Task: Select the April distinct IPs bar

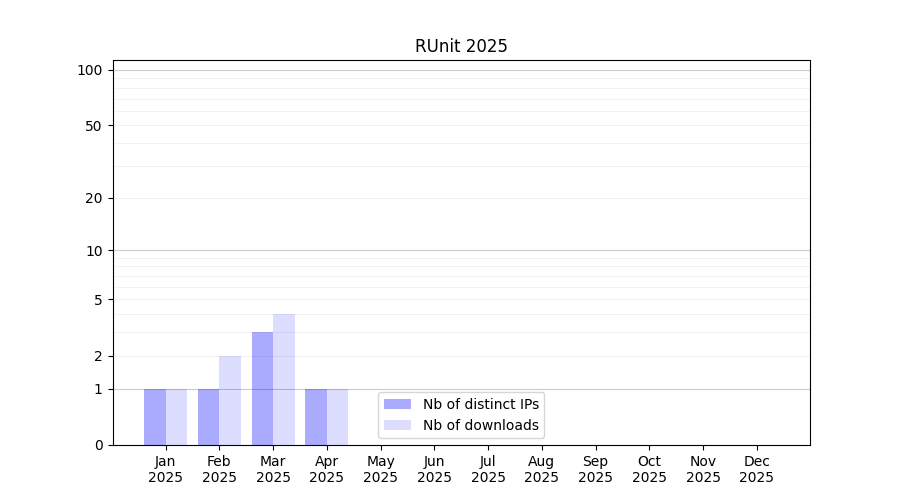Action: point(316,417)
